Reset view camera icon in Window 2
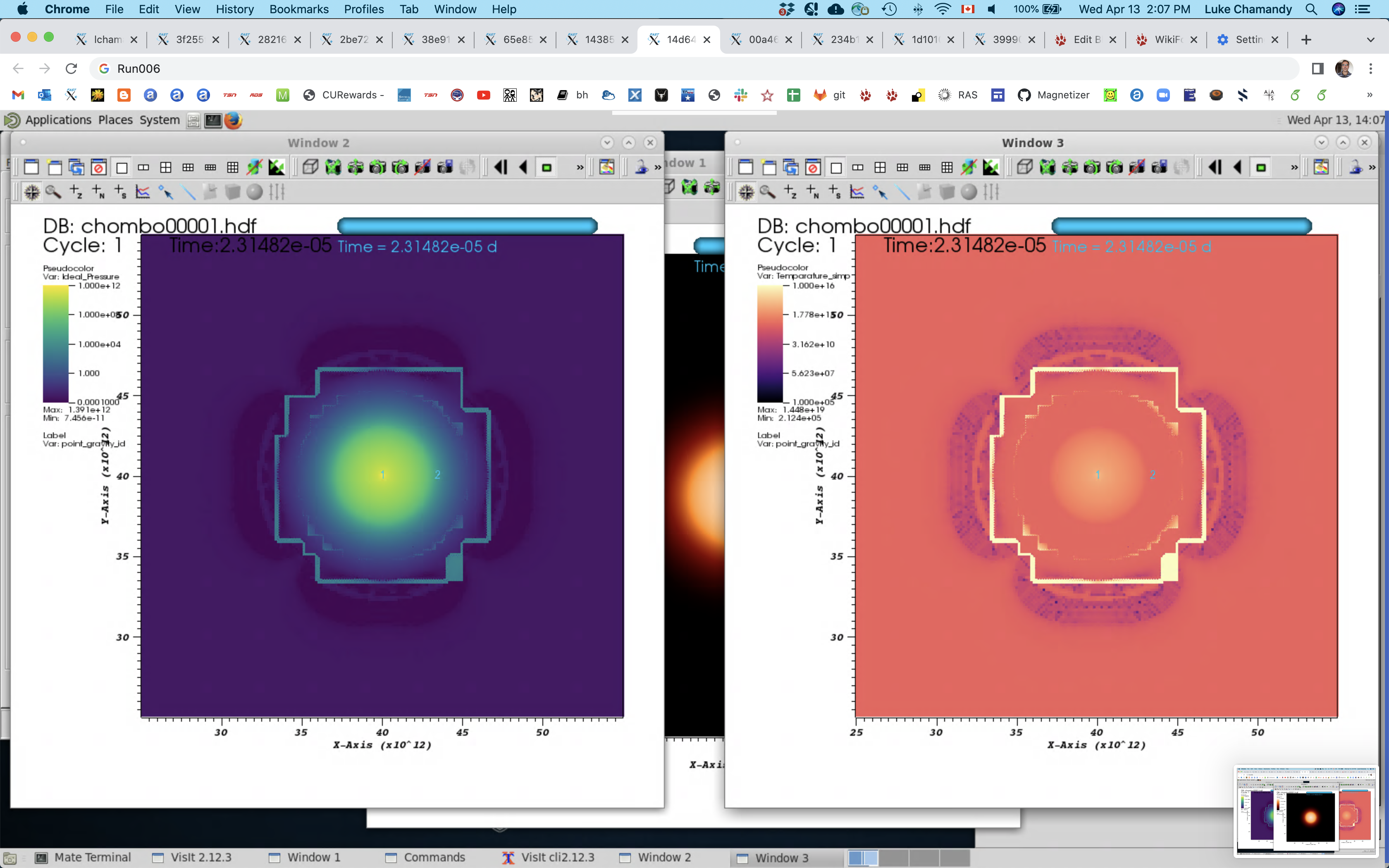 [333, 167]
